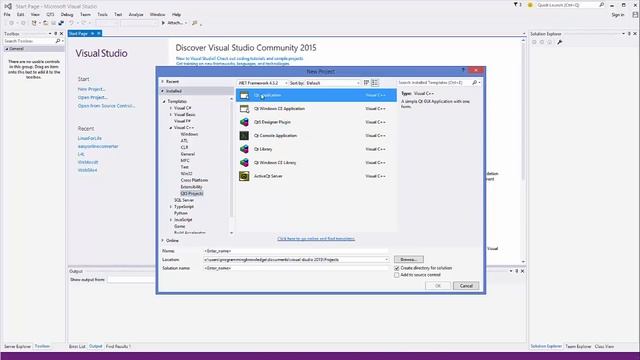
Task: Click the feedback smiley icon
Action: coord(530,5)
